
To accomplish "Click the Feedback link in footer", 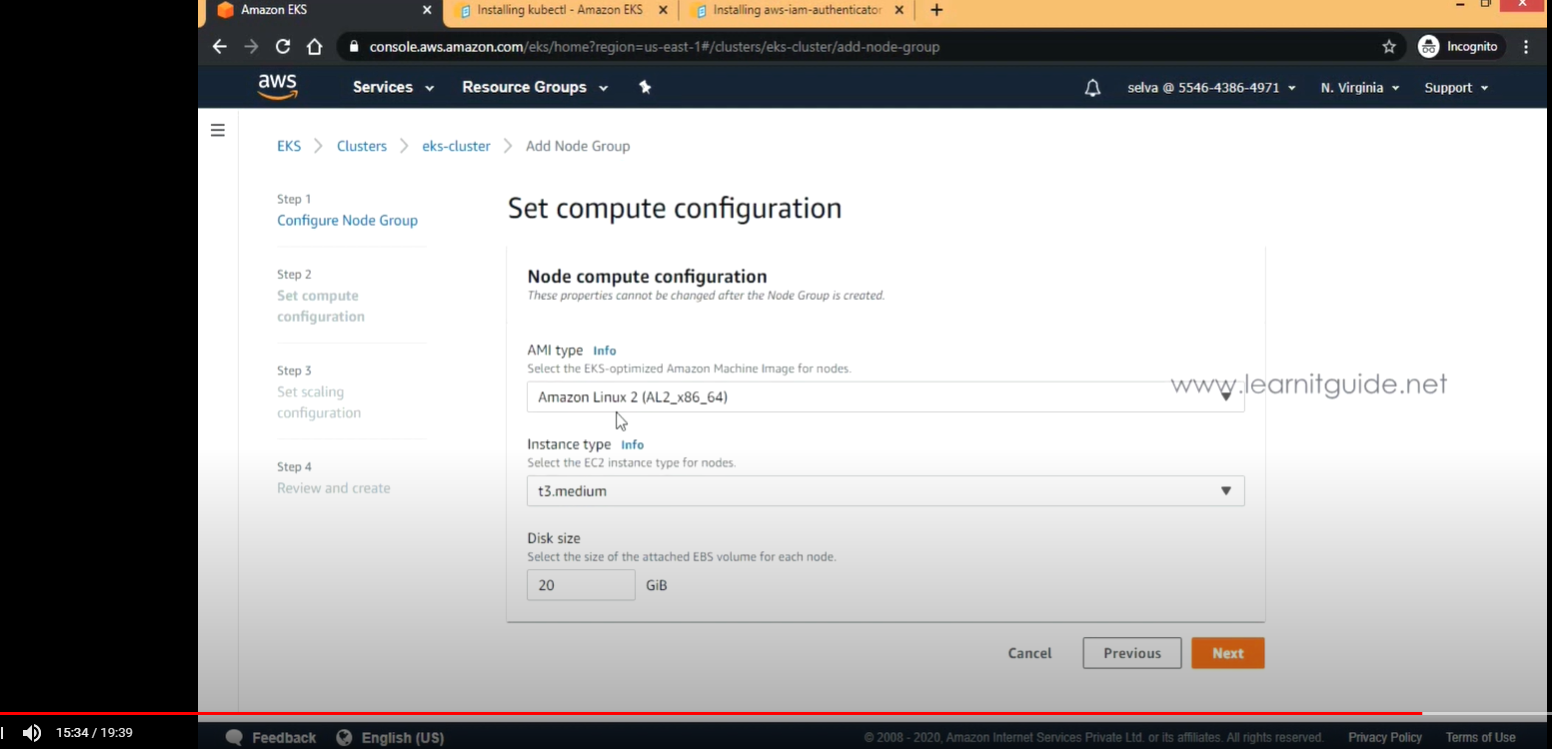I will (284, 738).
